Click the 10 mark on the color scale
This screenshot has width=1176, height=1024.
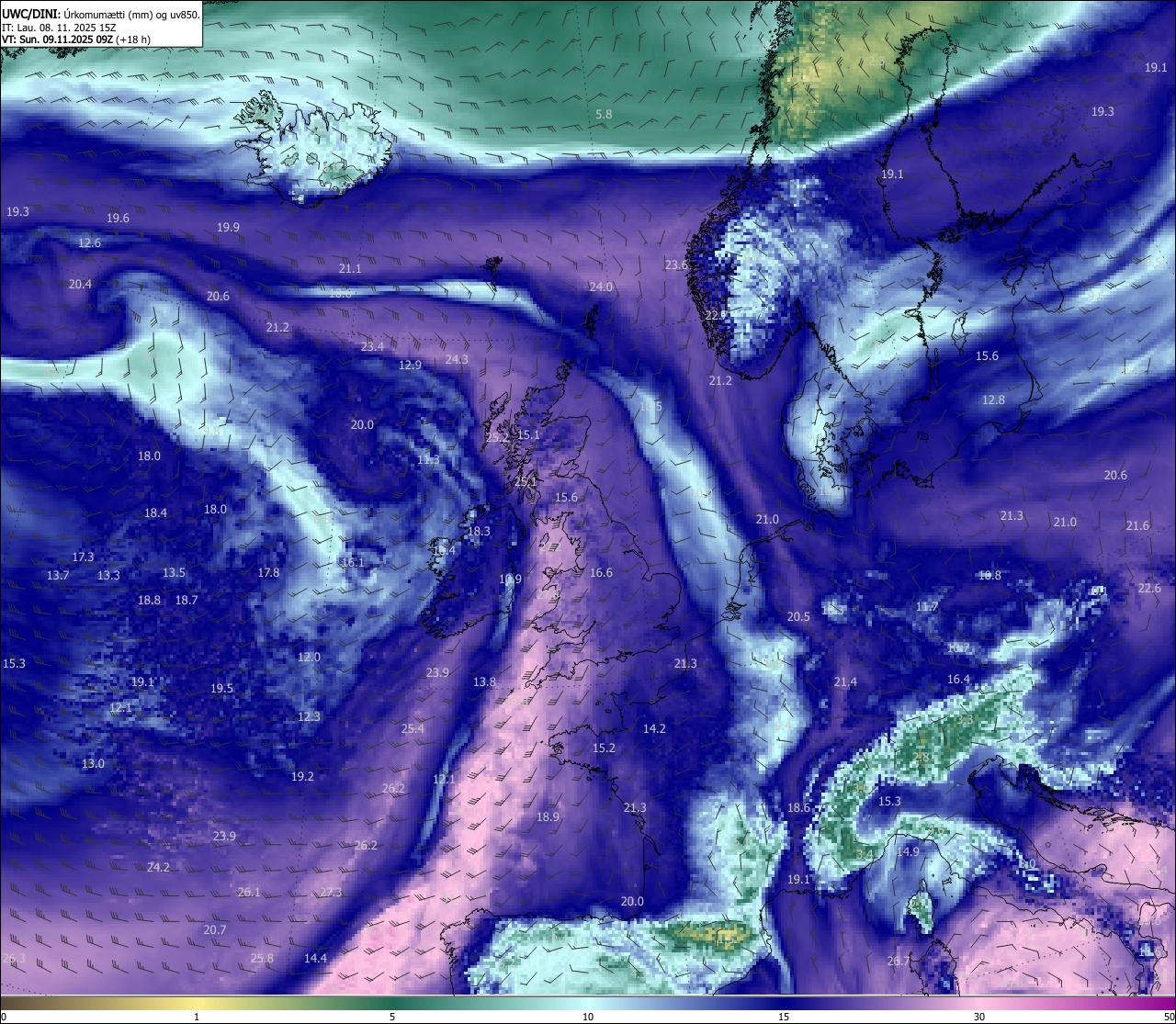pyautogui.click(x=588, y=1016)
